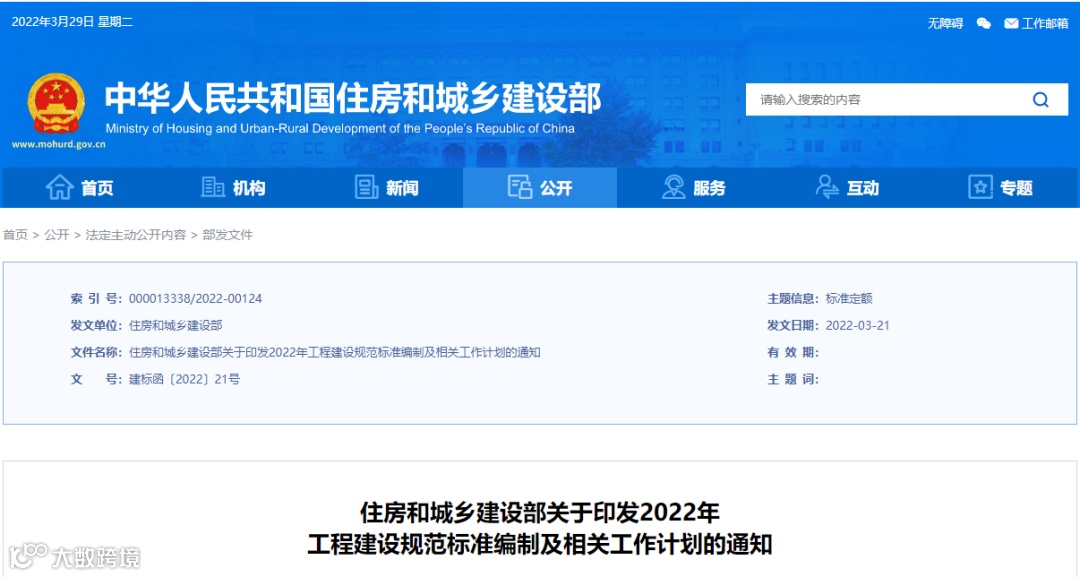1080x577 pixels.
Task: Click the search magnifier icon
Action: [1041, 100]
